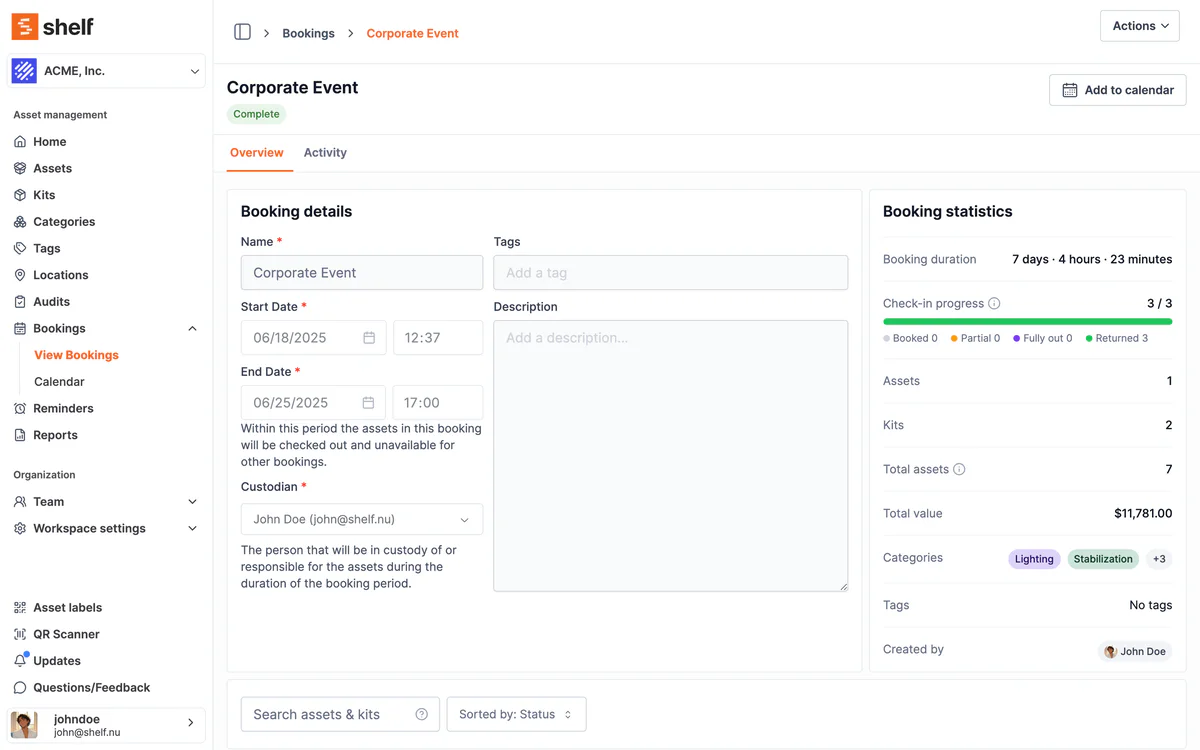Open the Custodian John Doe dropdown
The width and height of the screenshot is (1200, 750).
362,519
